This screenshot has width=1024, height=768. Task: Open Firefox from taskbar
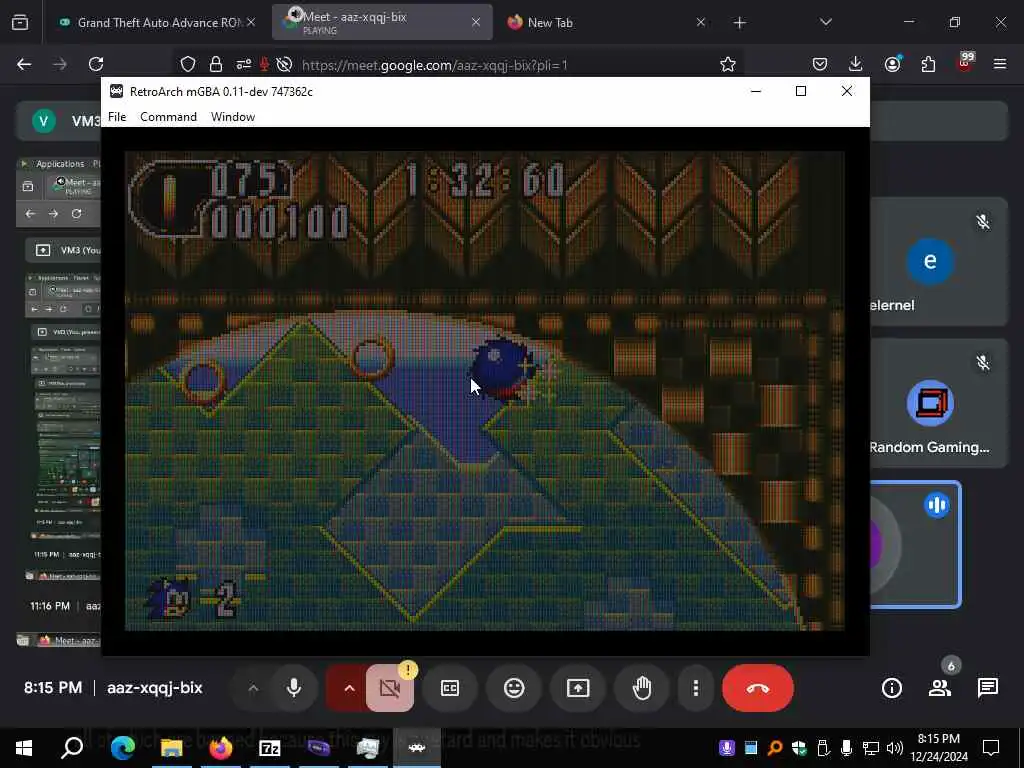(x=220, y=748)
